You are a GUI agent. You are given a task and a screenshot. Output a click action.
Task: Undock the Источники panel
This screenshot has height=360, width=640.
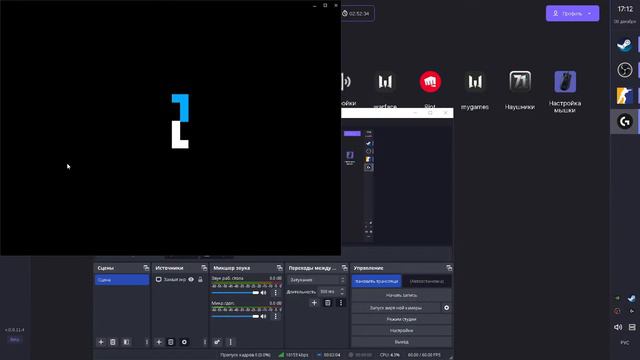[204, 268]
